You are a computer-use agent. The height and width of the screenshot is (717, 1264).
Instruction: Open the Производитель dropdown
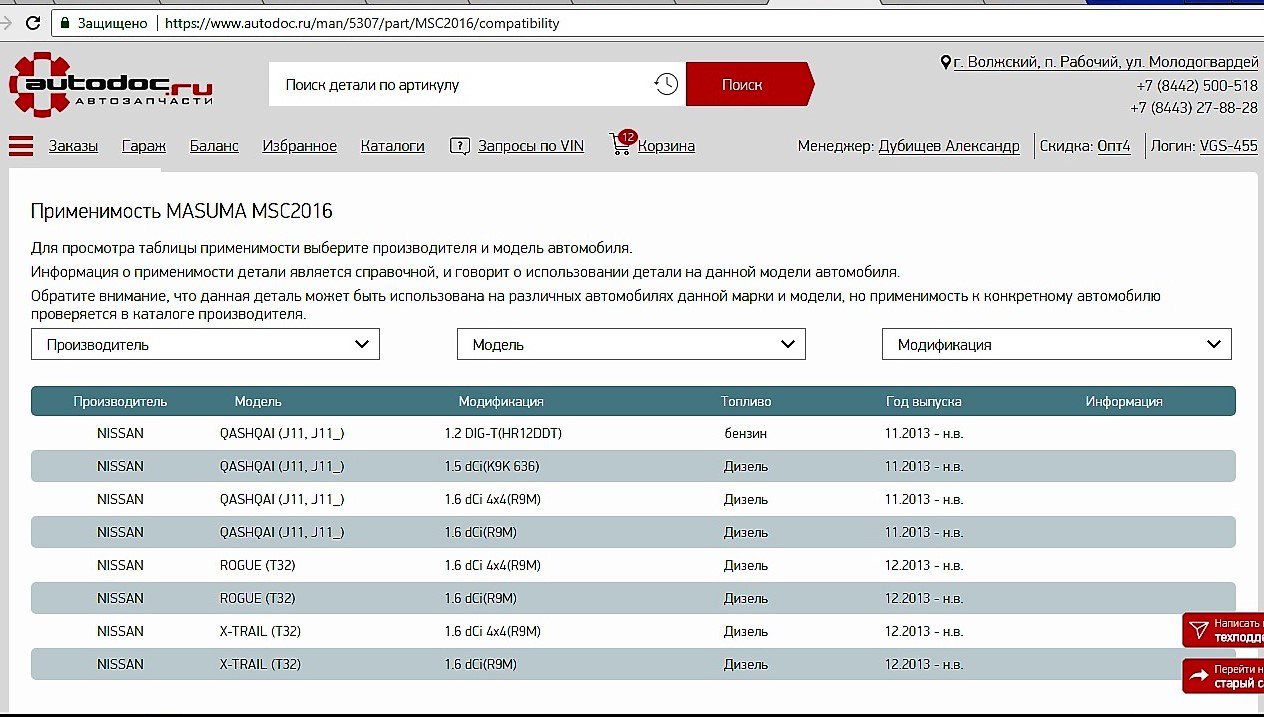pos(206,344)
